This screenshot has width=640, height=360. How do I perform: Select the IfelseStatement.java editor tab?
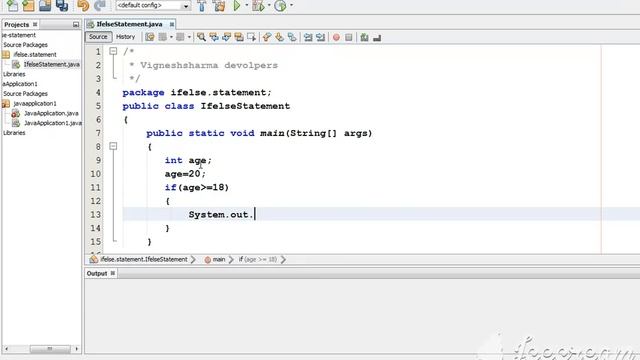(129, 24)
